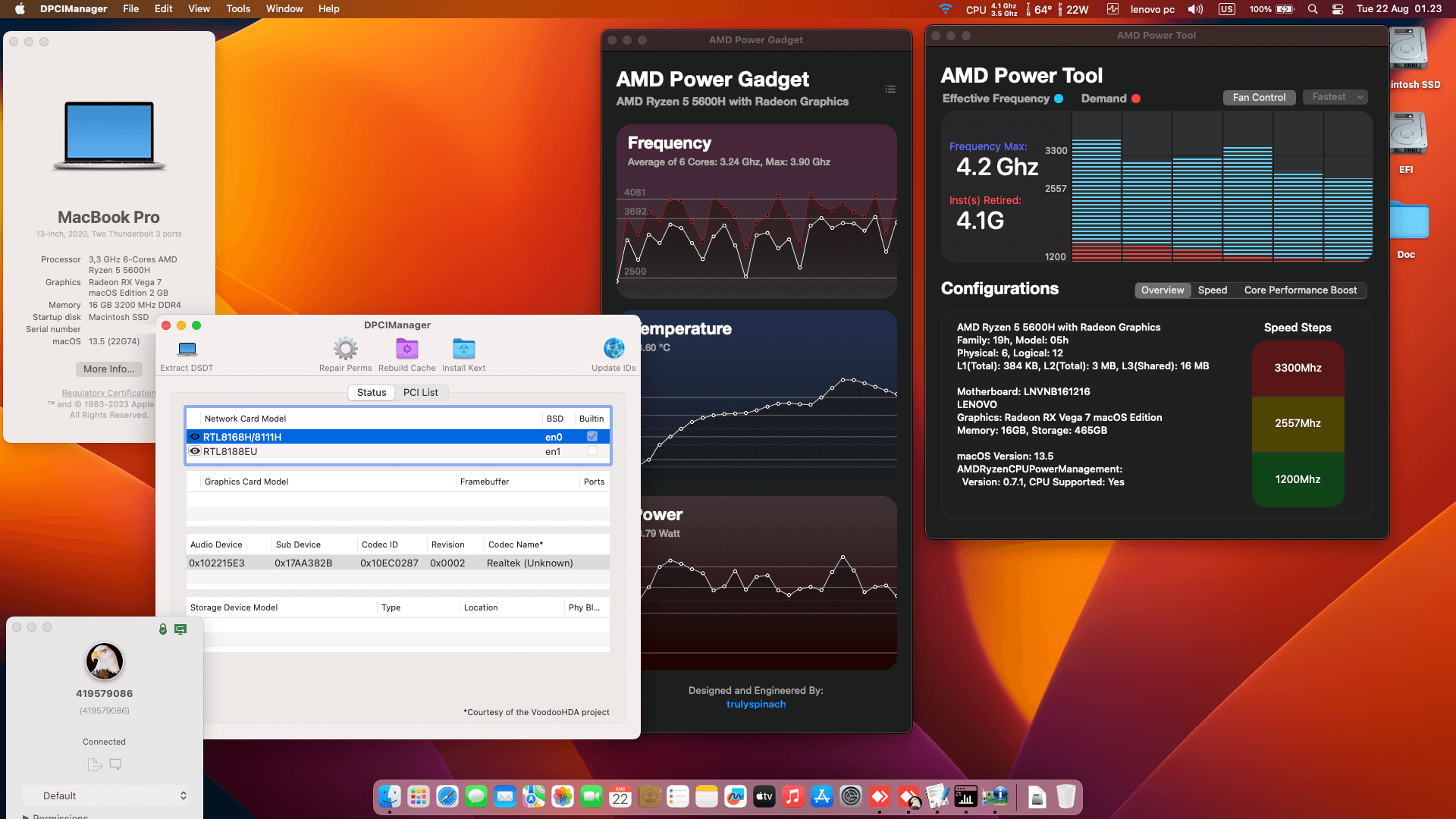This screenshot has height=819, width=1456.
Task: Click Wi-Fi icon in menu bar
Action: click(945, 9)
